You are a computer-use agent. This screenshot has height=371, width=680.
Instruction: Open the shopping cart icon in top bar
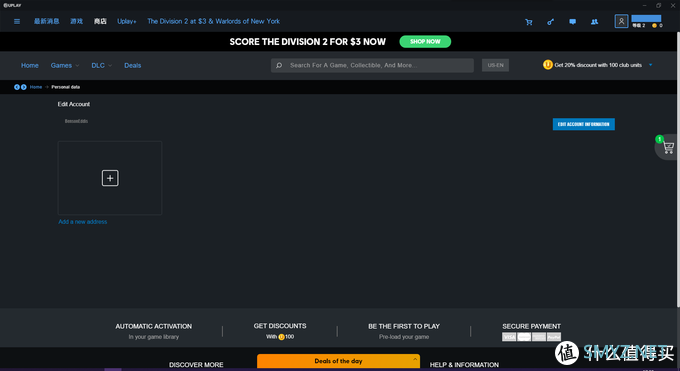pos(529,22)
